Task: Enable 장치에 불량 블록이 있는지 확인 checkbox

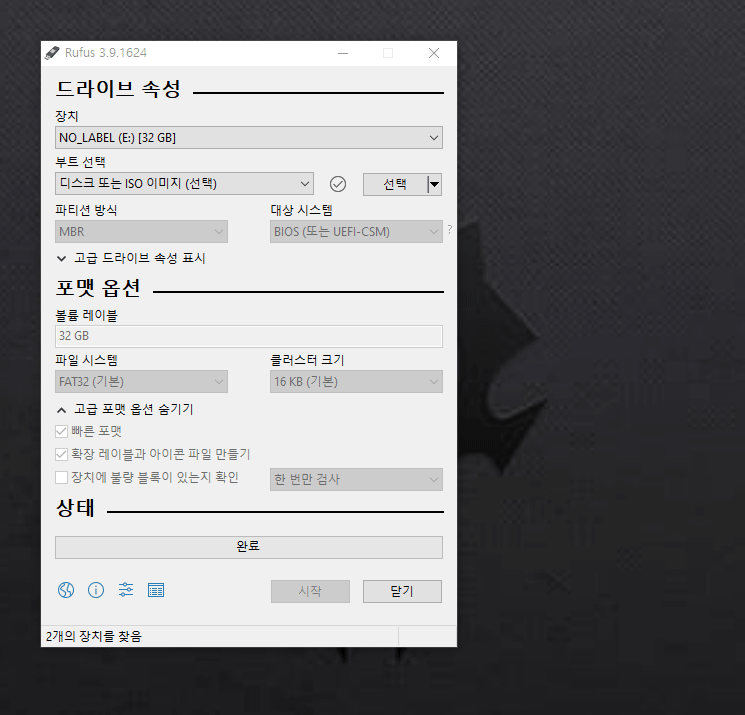Action: [x=61, y=477]
